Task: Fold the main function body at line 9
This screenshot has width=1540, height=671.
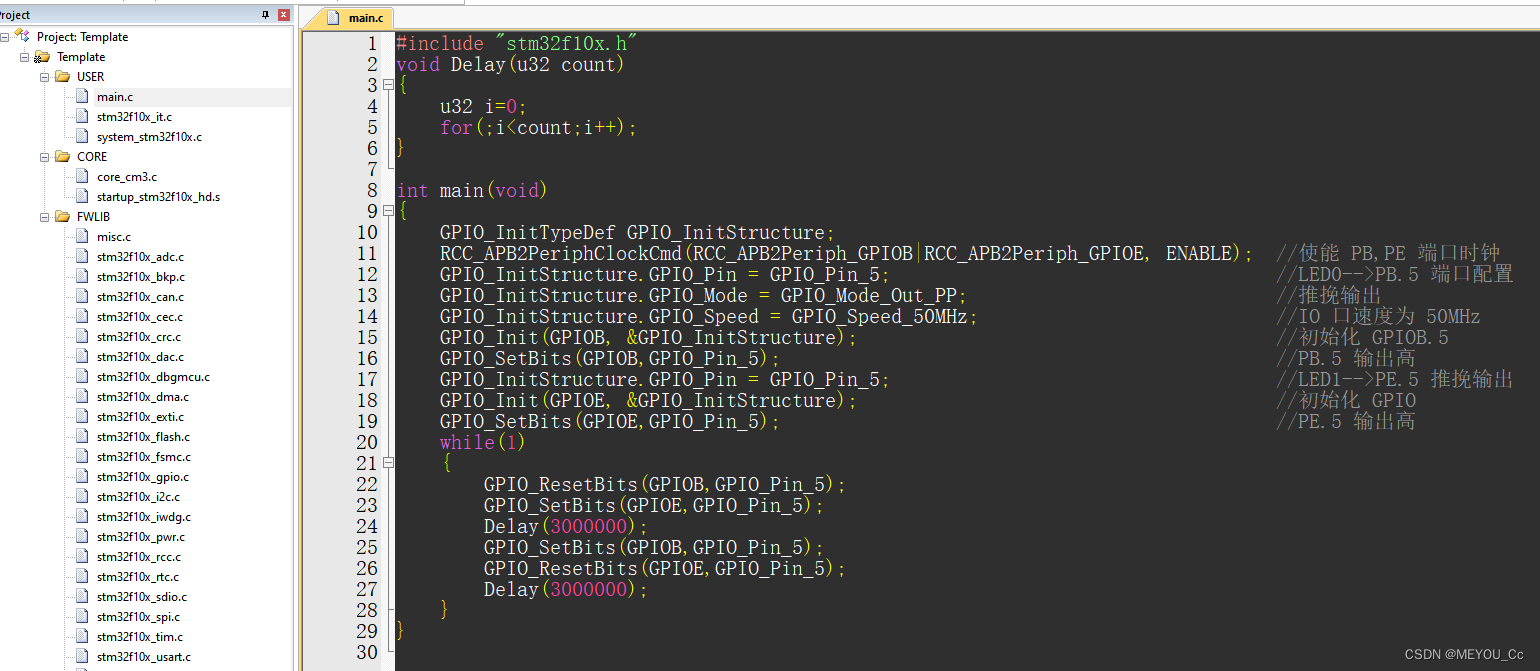Action: pyautogui.click(x=388, y=211)
